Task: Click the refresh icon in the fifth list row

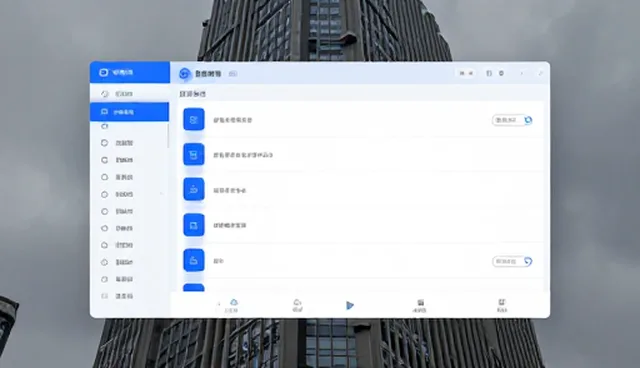Action: [x=528, y=261]
